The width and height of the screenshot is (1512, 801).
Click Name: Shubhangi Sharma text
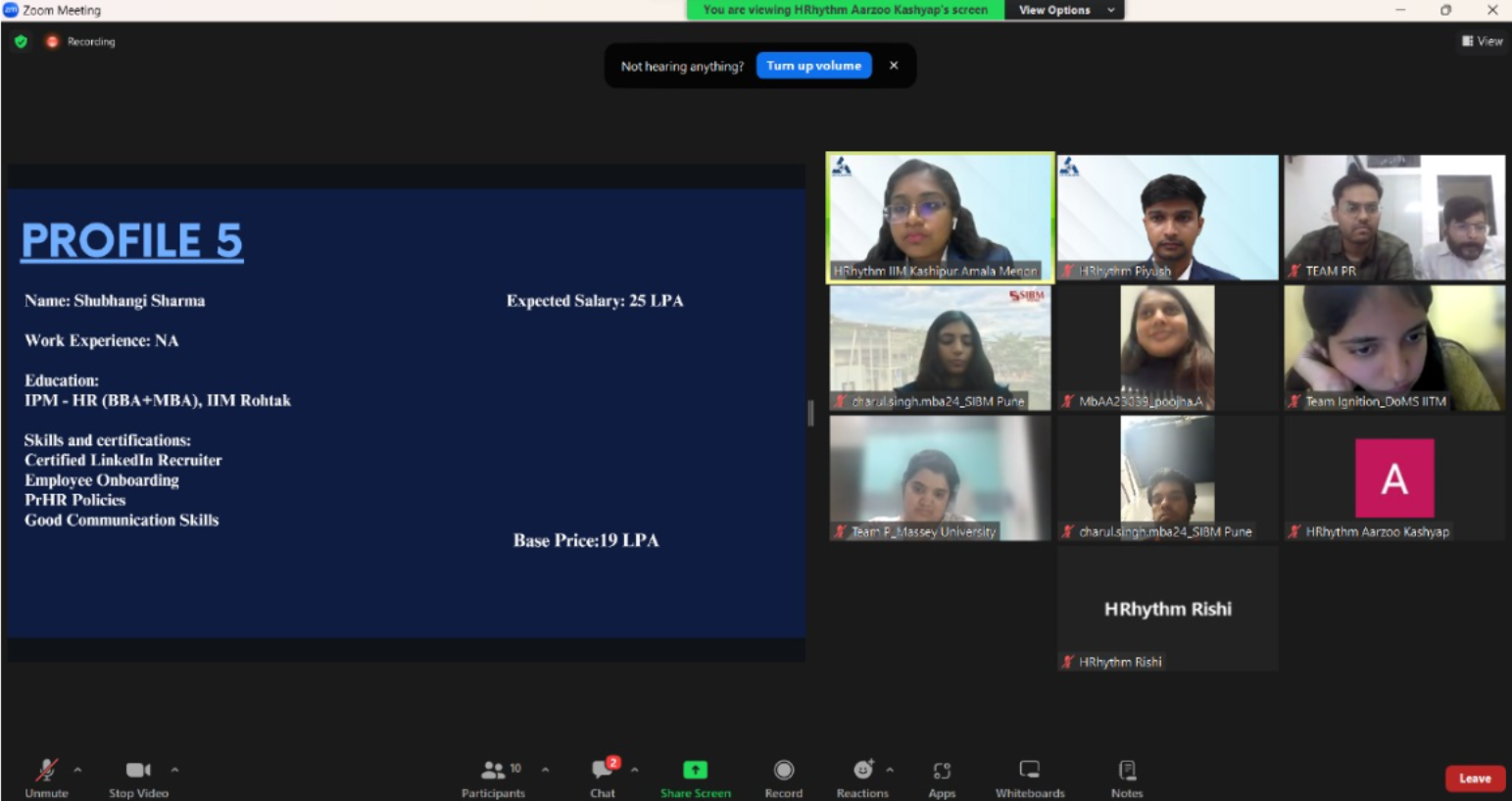click(x=115, y=301)
